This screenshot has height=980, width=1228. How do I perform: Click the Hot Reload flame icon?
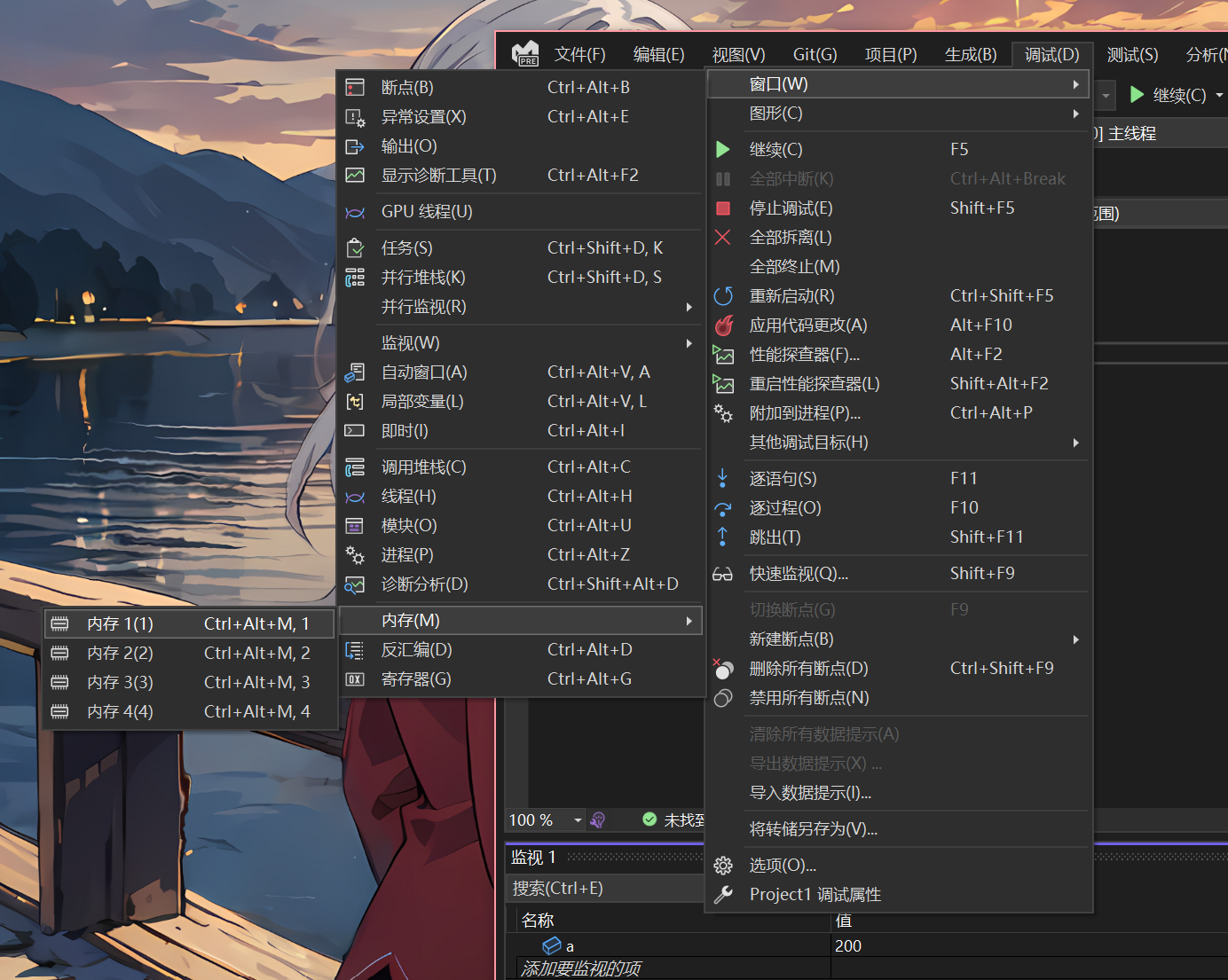tap(724, 325)
